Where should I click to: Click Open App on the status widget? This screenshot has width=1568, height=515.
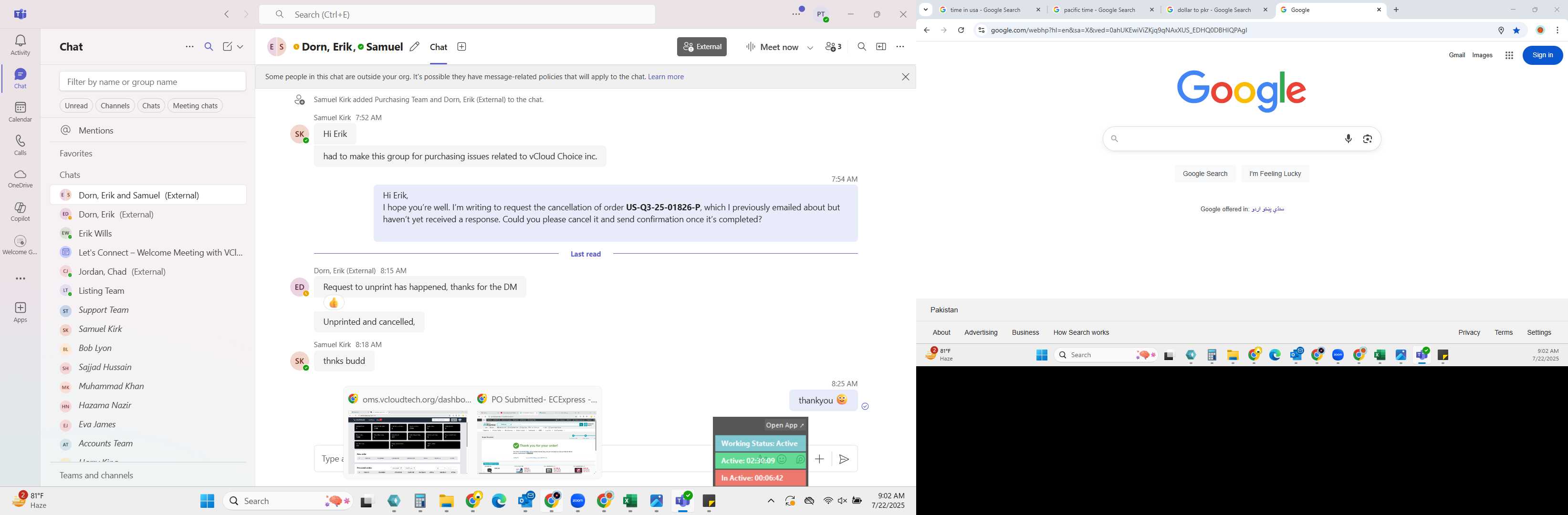pyautogui.click(x=784, y=426)
